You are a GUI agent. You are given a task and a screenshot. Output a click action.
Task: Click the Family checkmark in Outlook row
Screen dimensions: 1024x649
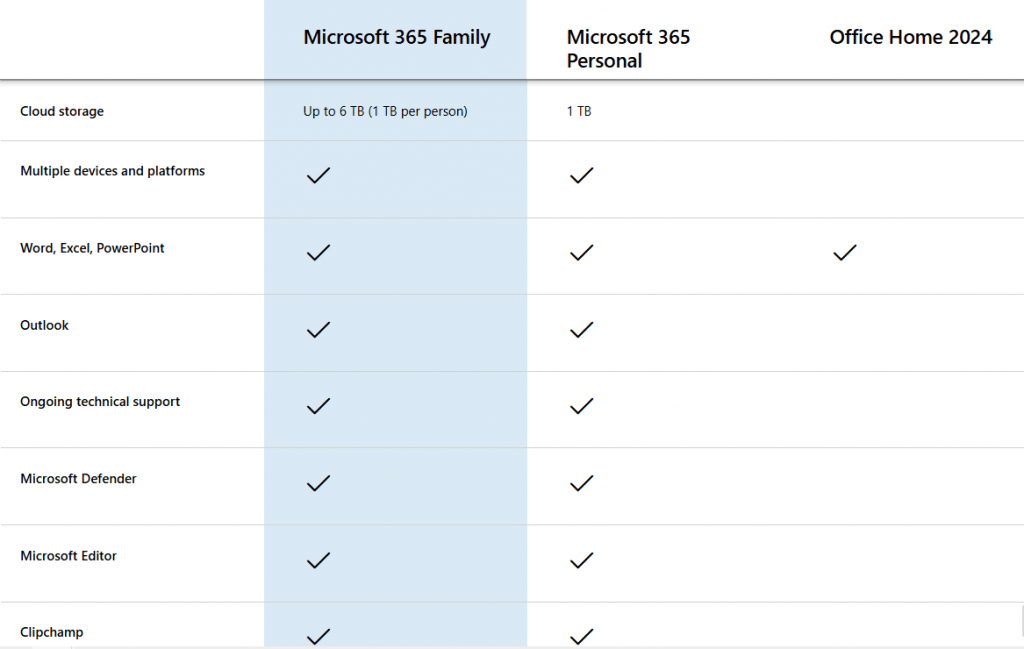coord(318,330)
